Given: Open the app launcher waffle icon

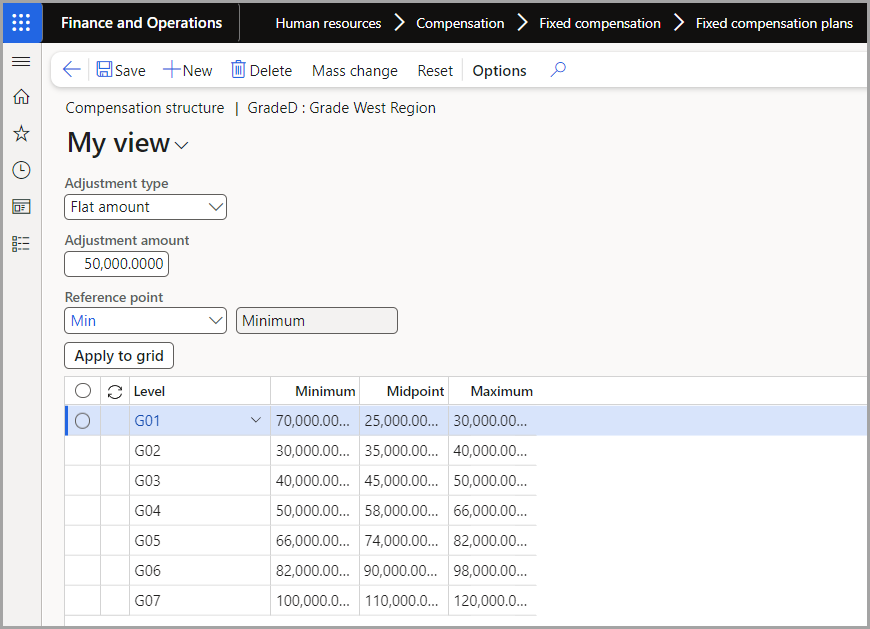Looking at the screenshot, I should tap(22, 23).
